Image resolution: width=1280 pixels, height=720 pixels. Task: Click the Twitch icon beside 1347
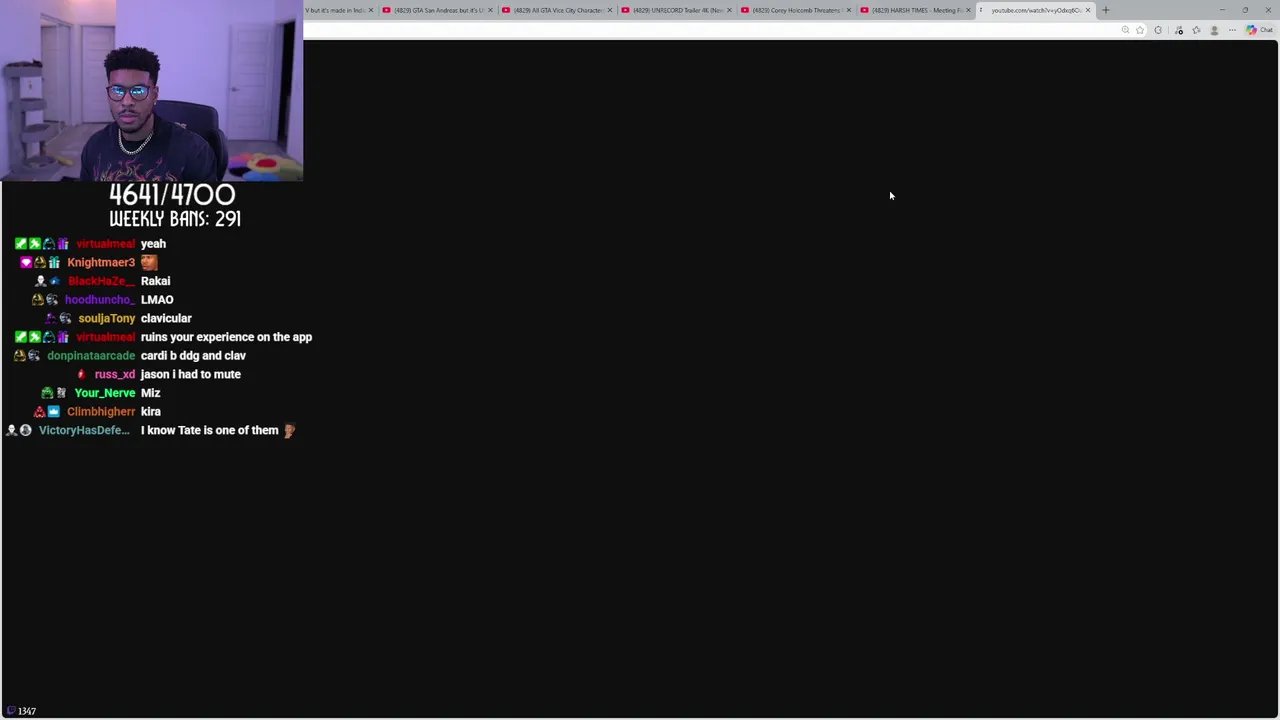click(x=11, y=711)
